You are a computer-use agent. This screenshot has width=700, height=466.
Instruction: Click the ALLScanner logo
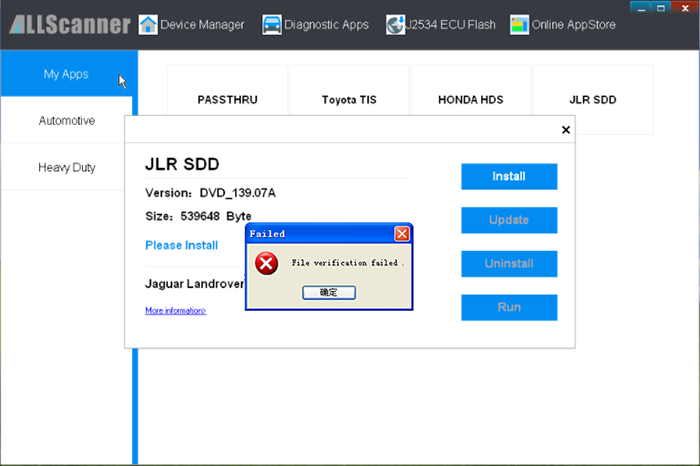[70, 25]
